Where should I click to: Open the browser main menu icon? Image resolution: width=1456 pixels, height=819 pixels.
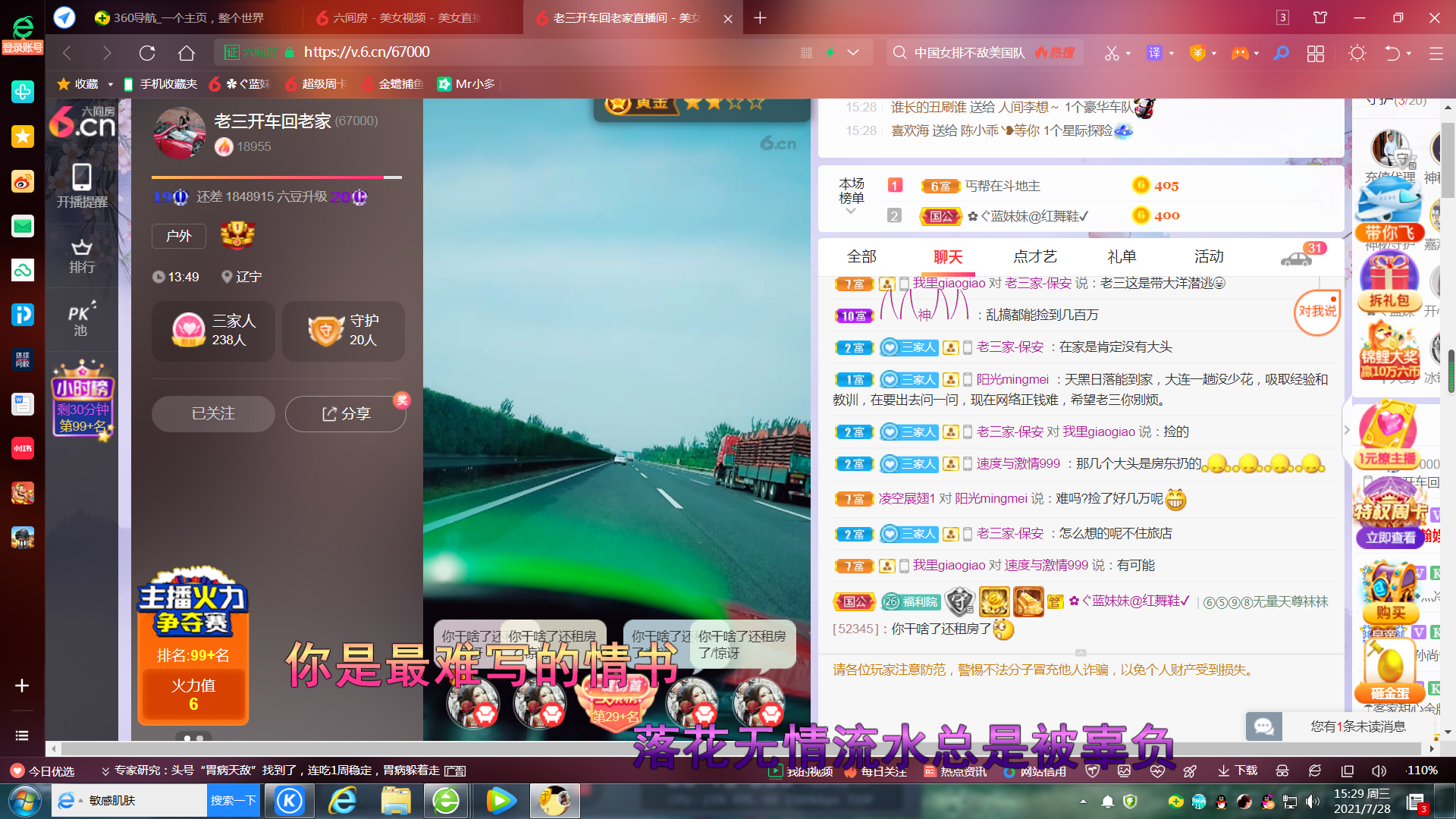point(1436,53)
